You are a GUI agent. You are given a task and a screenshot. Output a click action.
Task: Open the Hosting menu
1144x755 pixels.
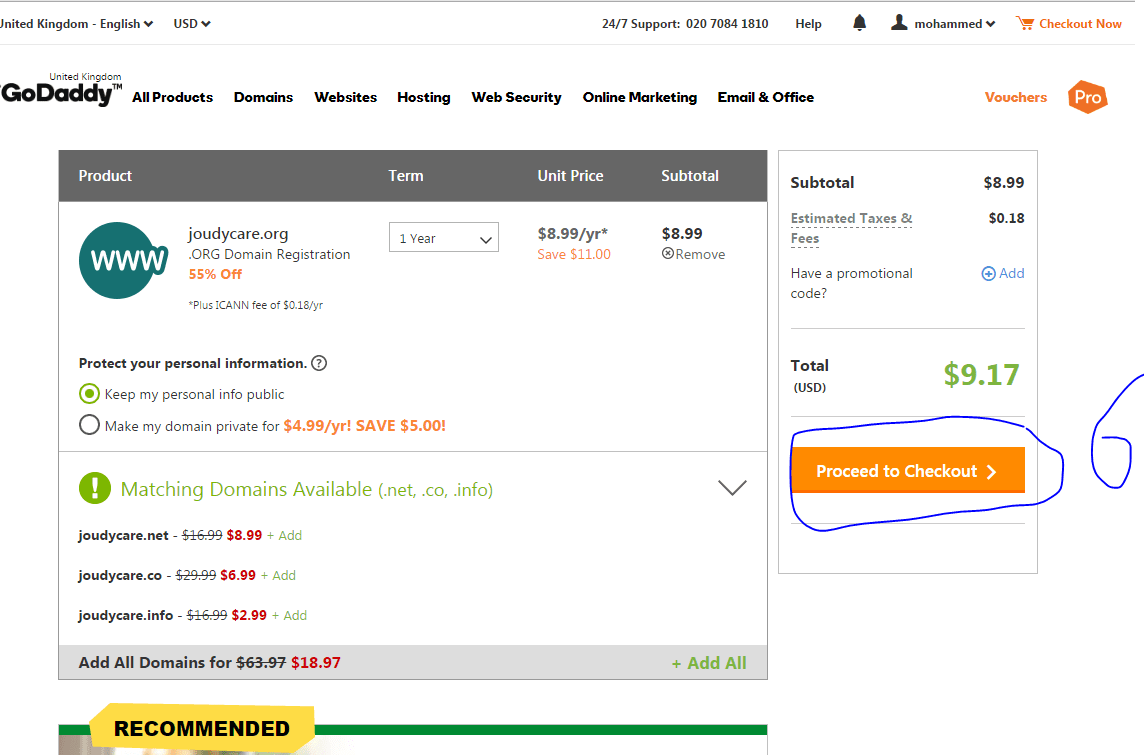pos(423,97)
